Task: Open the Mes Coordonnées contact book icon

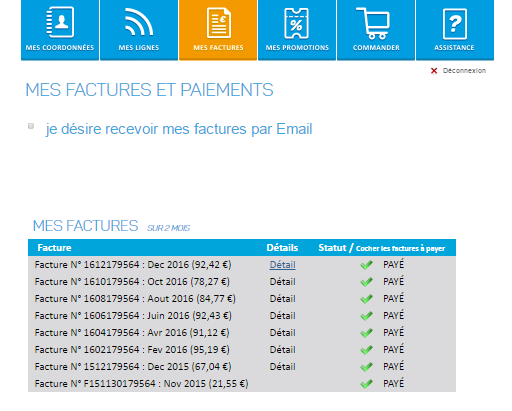Action: (60, 22)
